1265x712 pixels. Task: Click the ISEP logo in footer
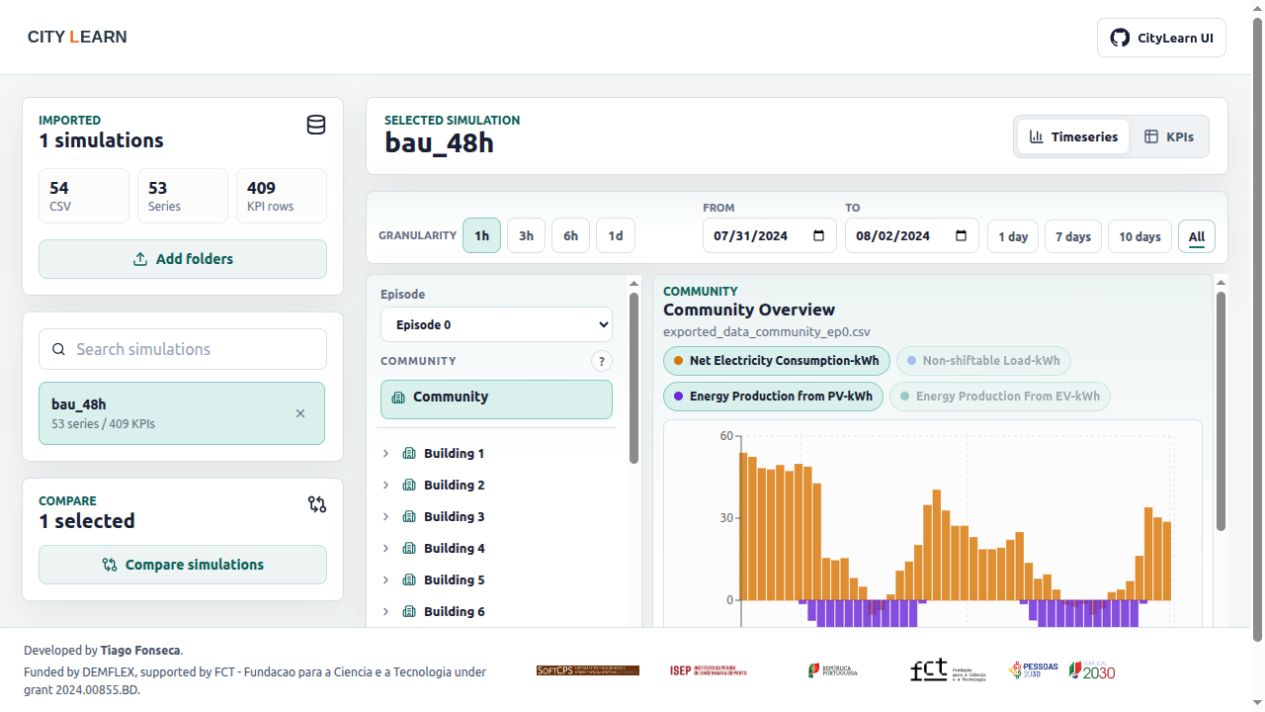point(708,671)
